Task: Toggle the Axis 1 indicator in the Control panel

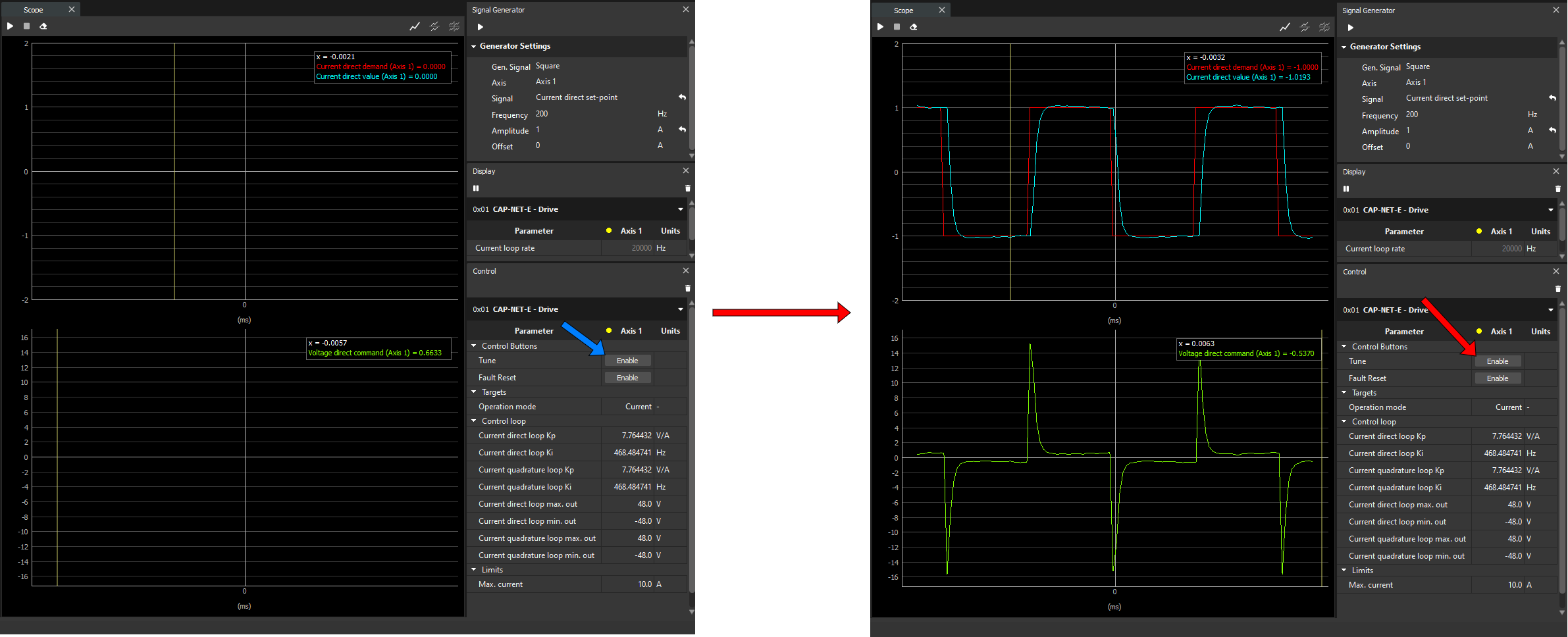Action: click(609, 330)
